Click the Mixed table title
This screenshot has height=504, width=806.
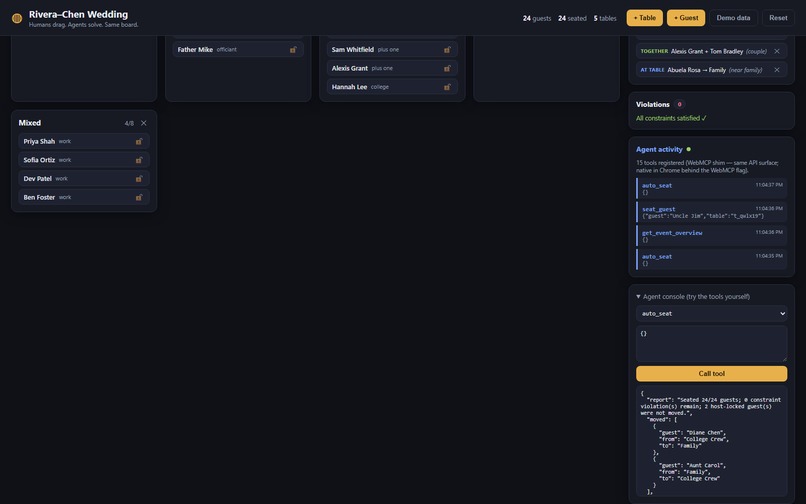coord(30,123)
